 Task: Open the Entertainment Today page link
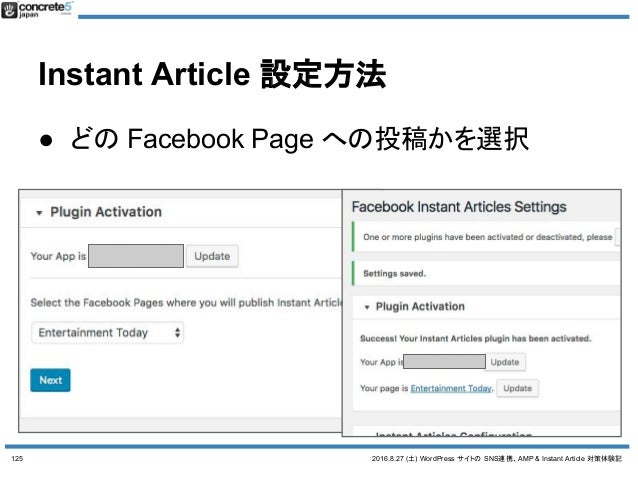point(451,388)
